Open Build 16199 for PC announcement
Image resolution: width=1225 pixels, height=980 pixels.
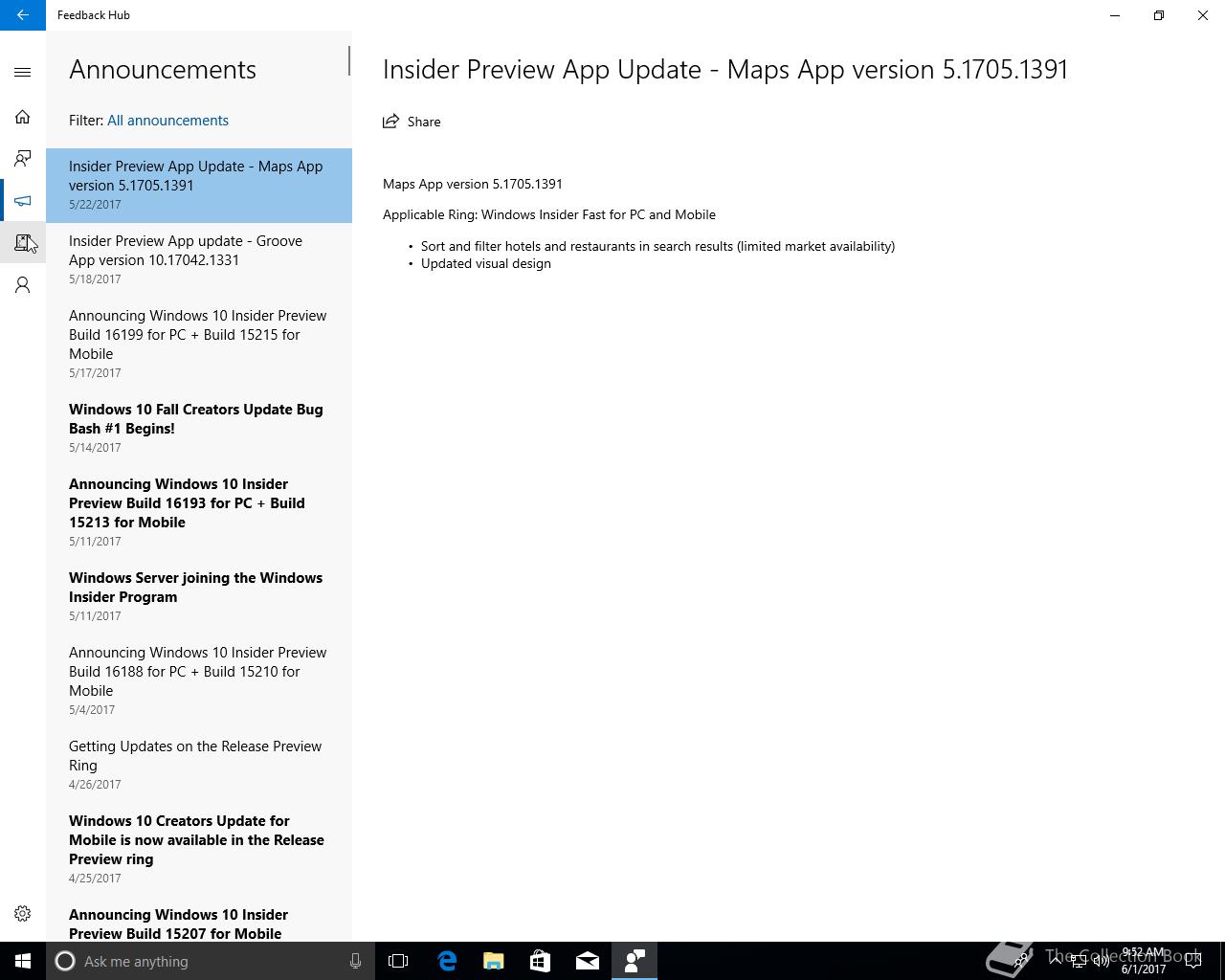pos(199,345)
